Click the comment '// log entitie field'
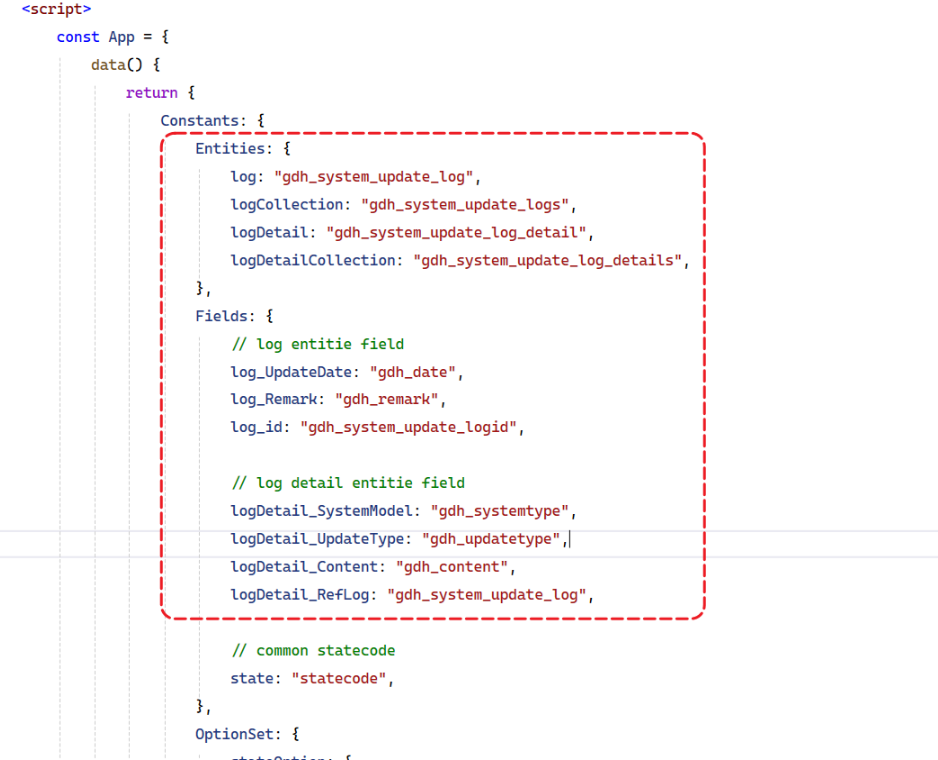This screenshot has width=938, height=760. tap(318, 344)
